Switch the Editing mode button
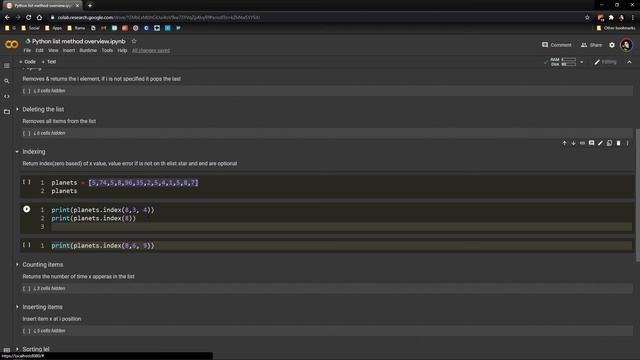The width and height of the screenshot is (640, 360). pos(605,62)
